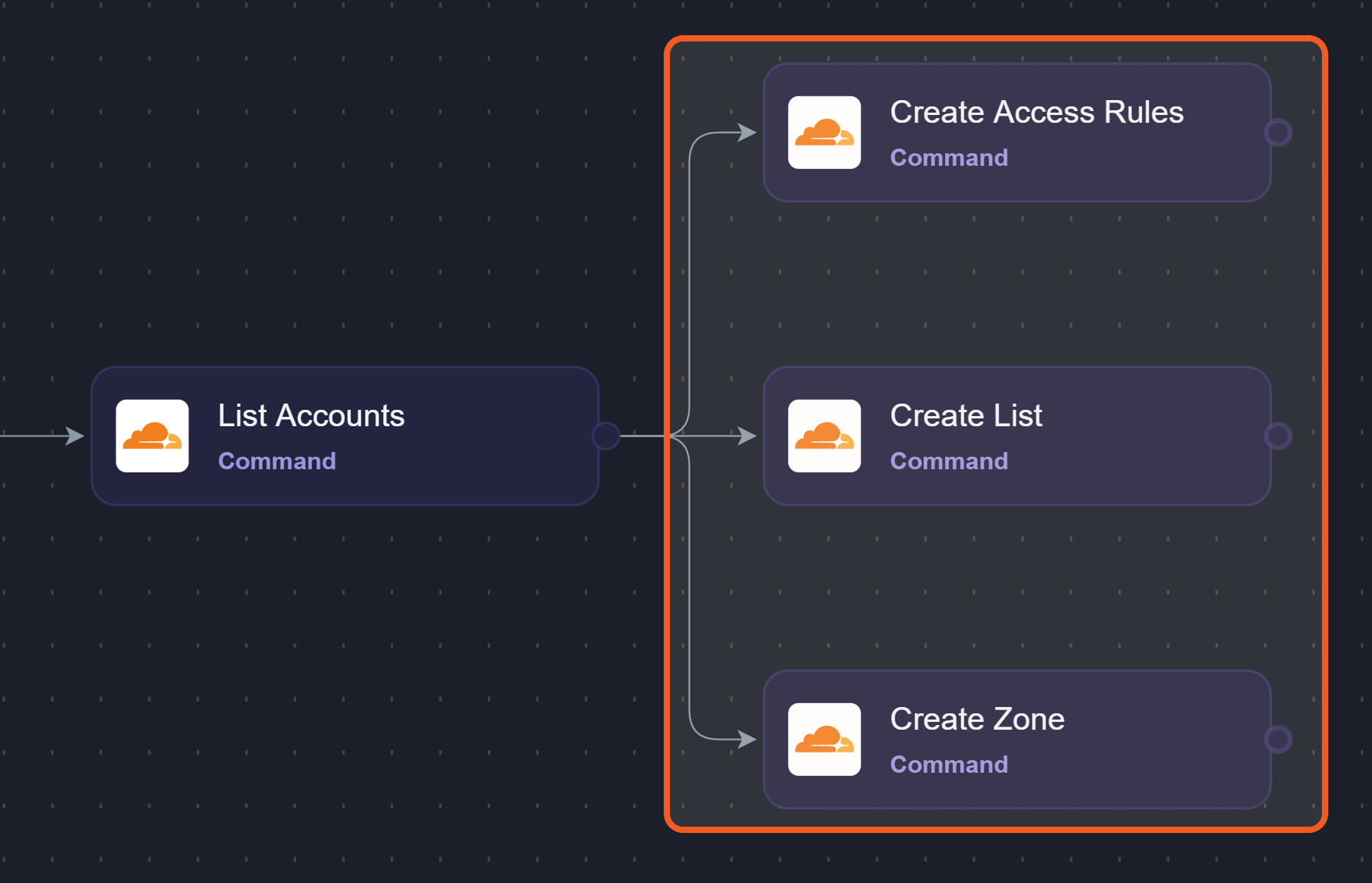Image resolution: width=1372 pixels, height=883 pixels.
Task: Click the Cloudflare icon on Create Access Rules
Action: pyautogui.click(x=824, y=132)
